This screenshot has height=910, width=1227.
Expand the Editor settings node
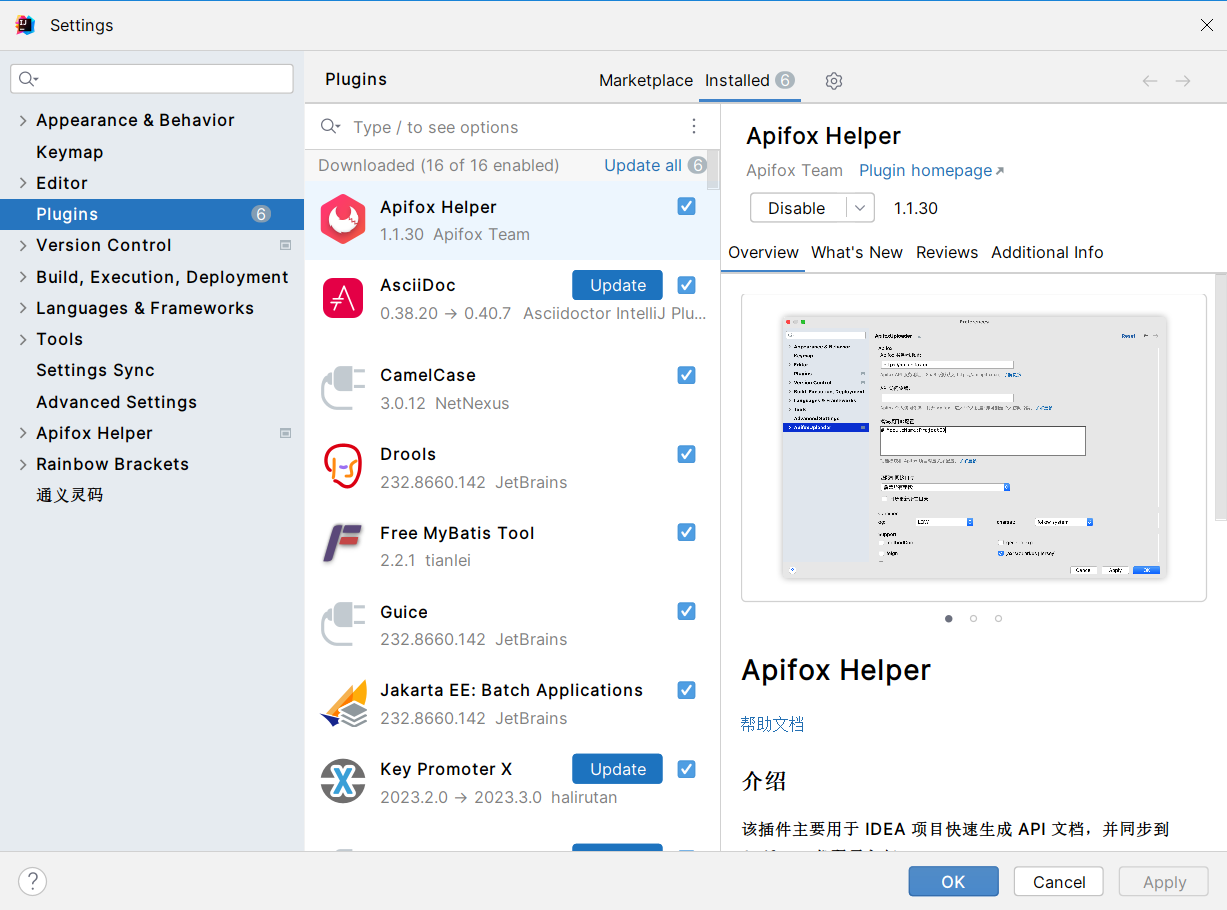[23, 183]
